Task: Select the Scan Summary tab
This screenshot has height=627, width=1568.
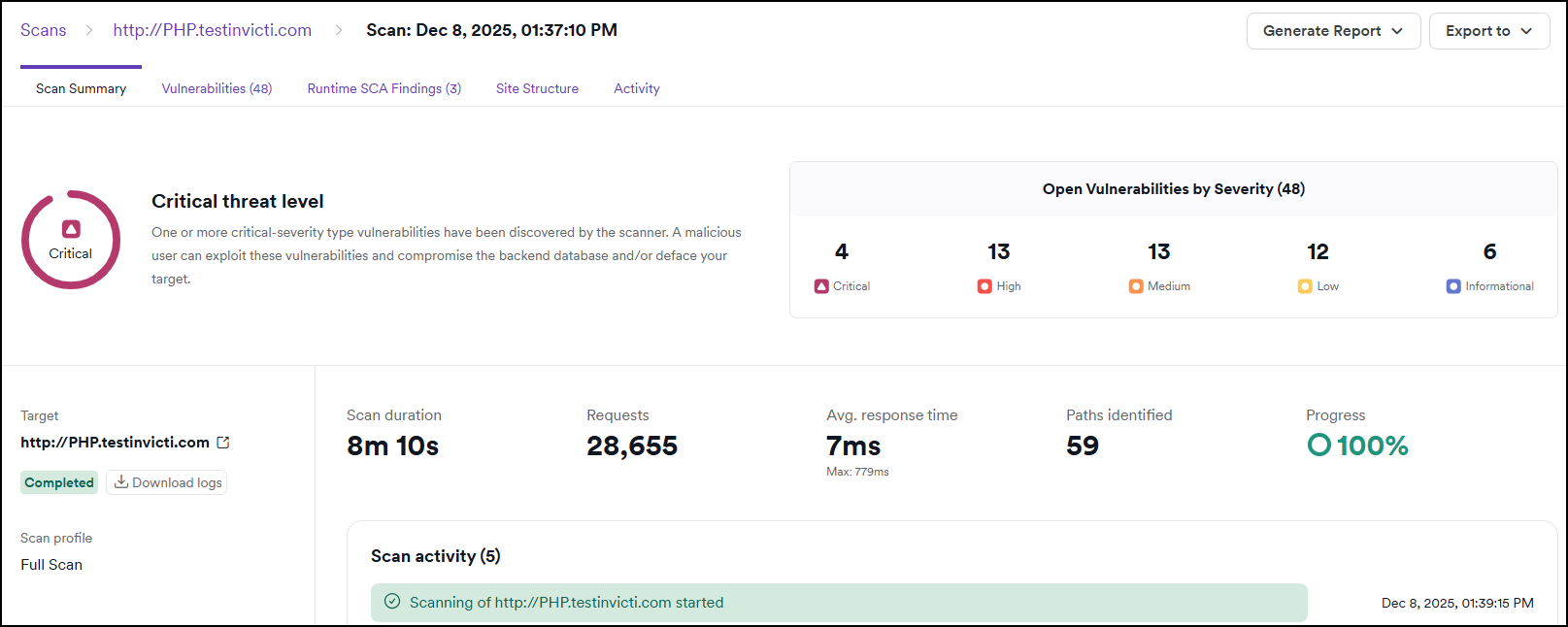Action: [81, 88]
